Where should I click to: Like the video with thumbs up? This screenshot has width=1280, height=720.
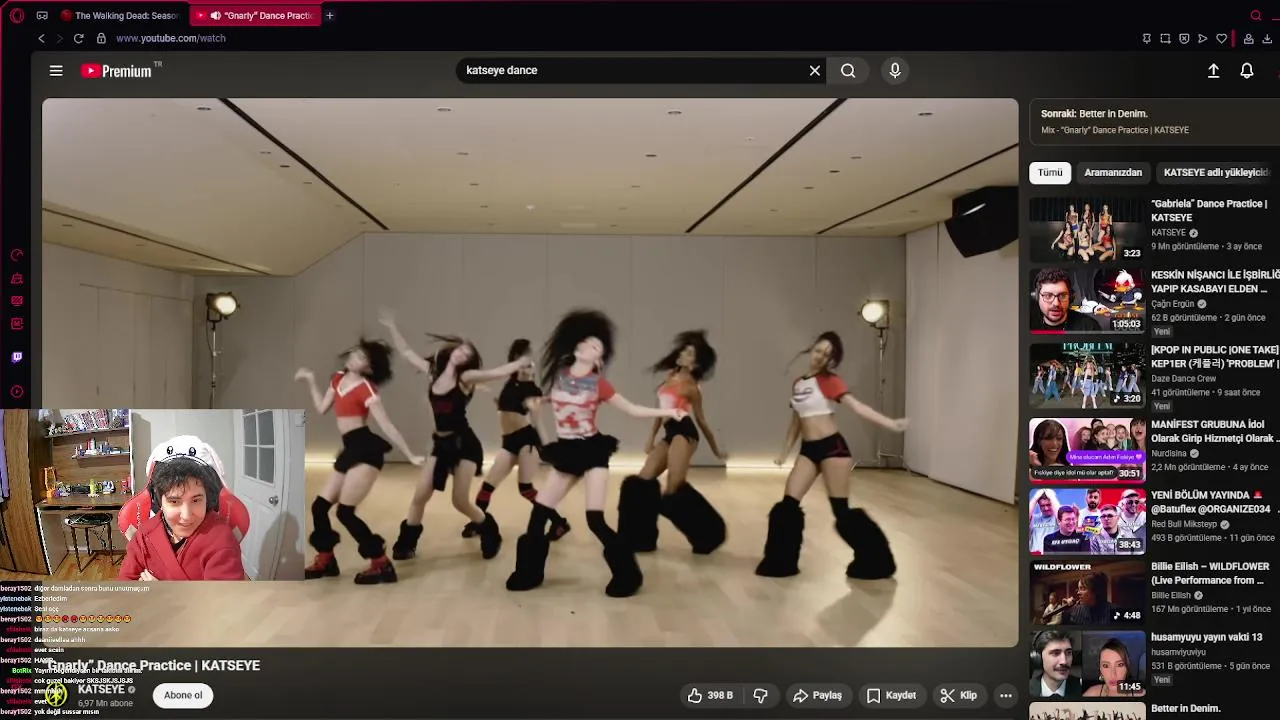(710, 695)
